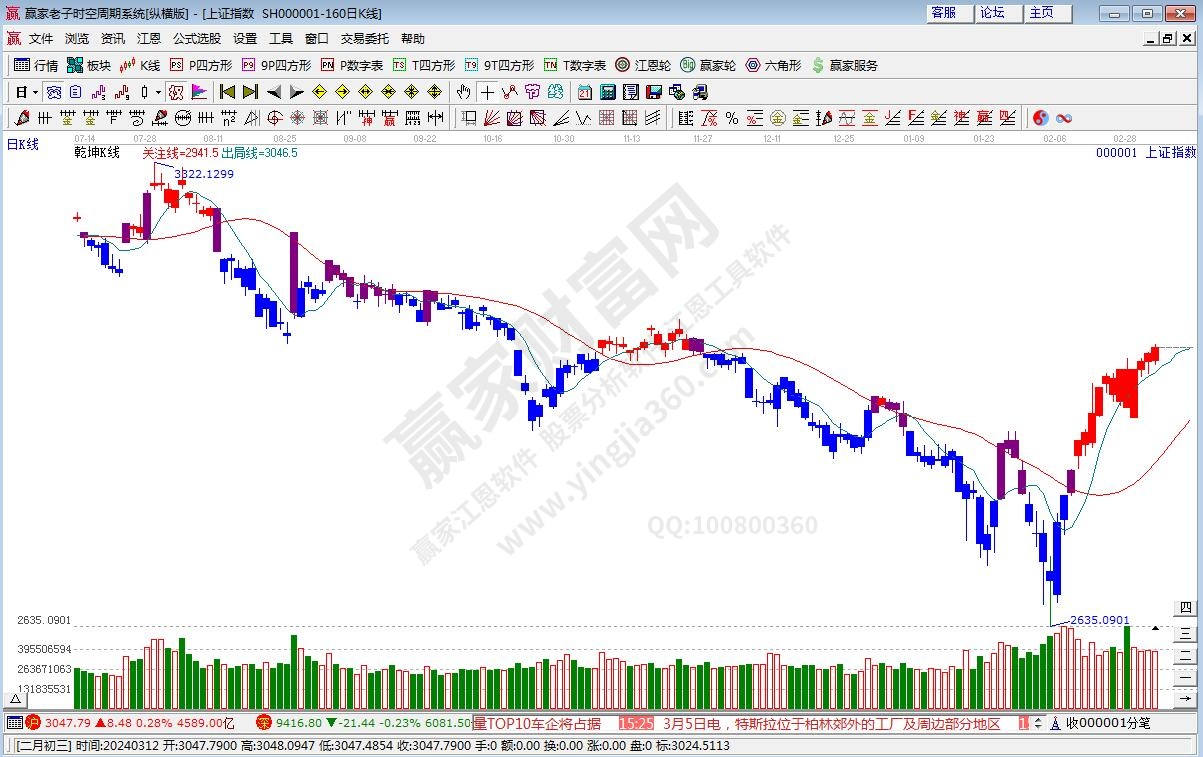Viewport: 1203px width, 757px height.
Task: Click the red floppy disk save icon
Action: click(653, 92)
